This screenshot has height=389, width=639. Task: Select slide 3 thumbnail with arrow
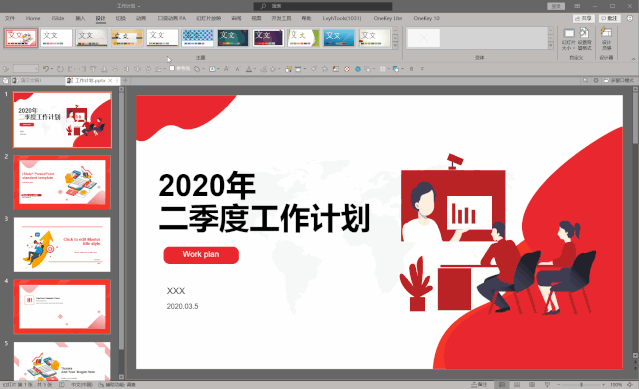point(62,244)
